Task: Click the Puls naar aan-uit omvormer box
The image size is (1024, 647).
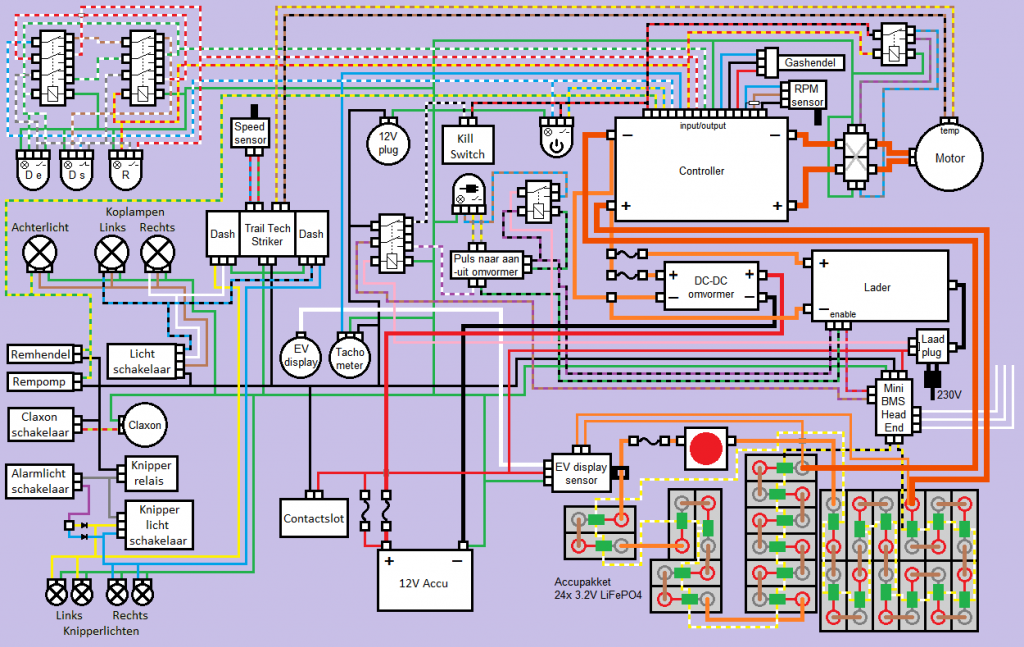Action: pos(486,266)
